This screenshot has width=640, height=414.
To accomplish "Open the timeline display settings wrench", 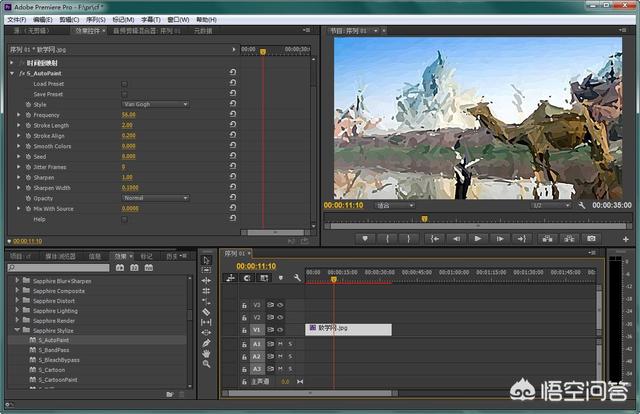I will click(x=297, y=278).
